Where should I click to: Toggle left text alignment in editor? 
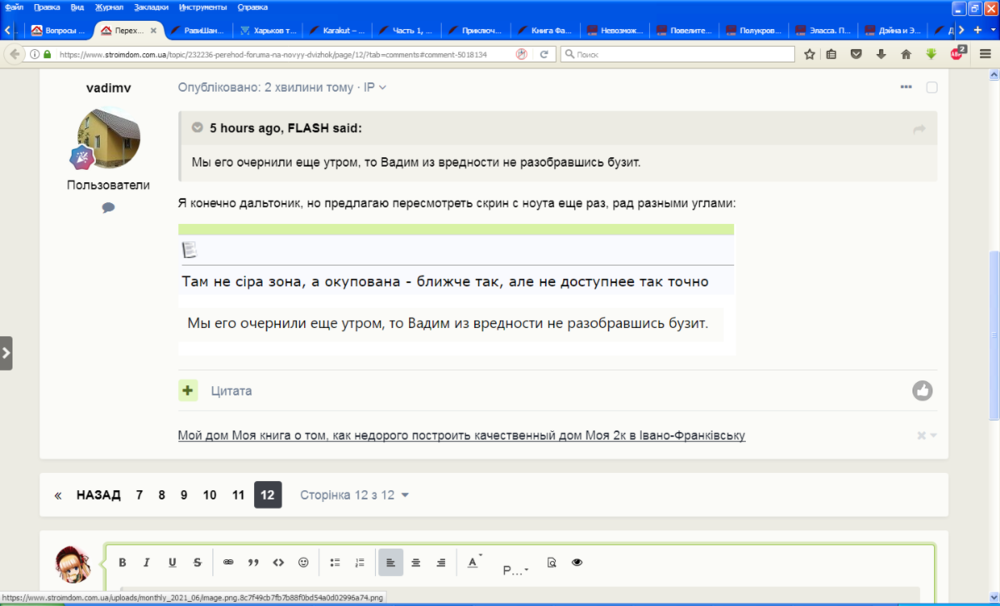pos(391,562)
